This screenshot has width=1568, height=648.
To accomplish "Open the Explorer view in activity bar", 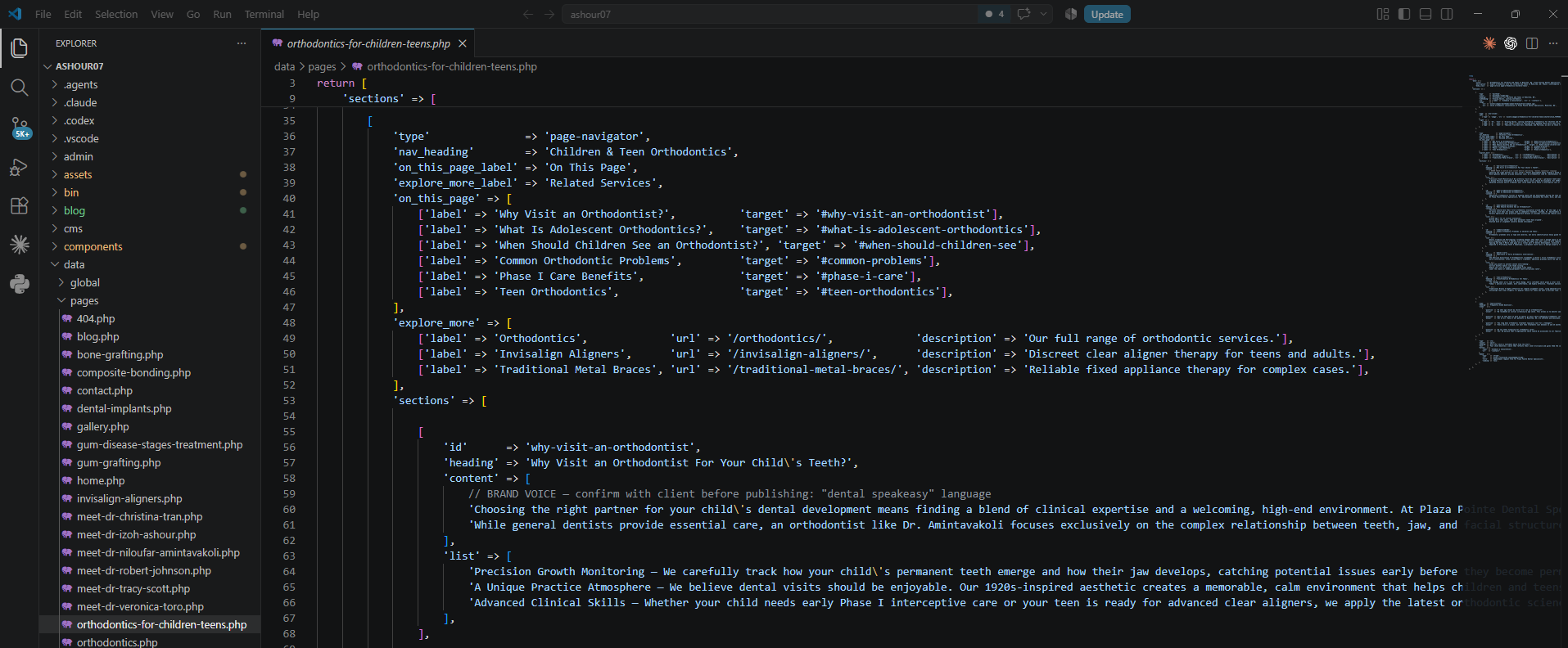I will (20, 48).
